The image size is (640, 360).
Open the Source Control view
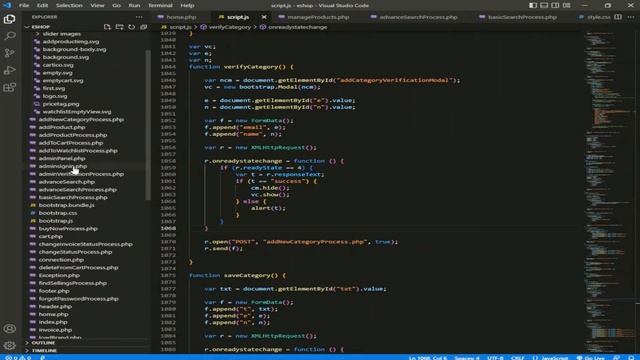[9, 53]
